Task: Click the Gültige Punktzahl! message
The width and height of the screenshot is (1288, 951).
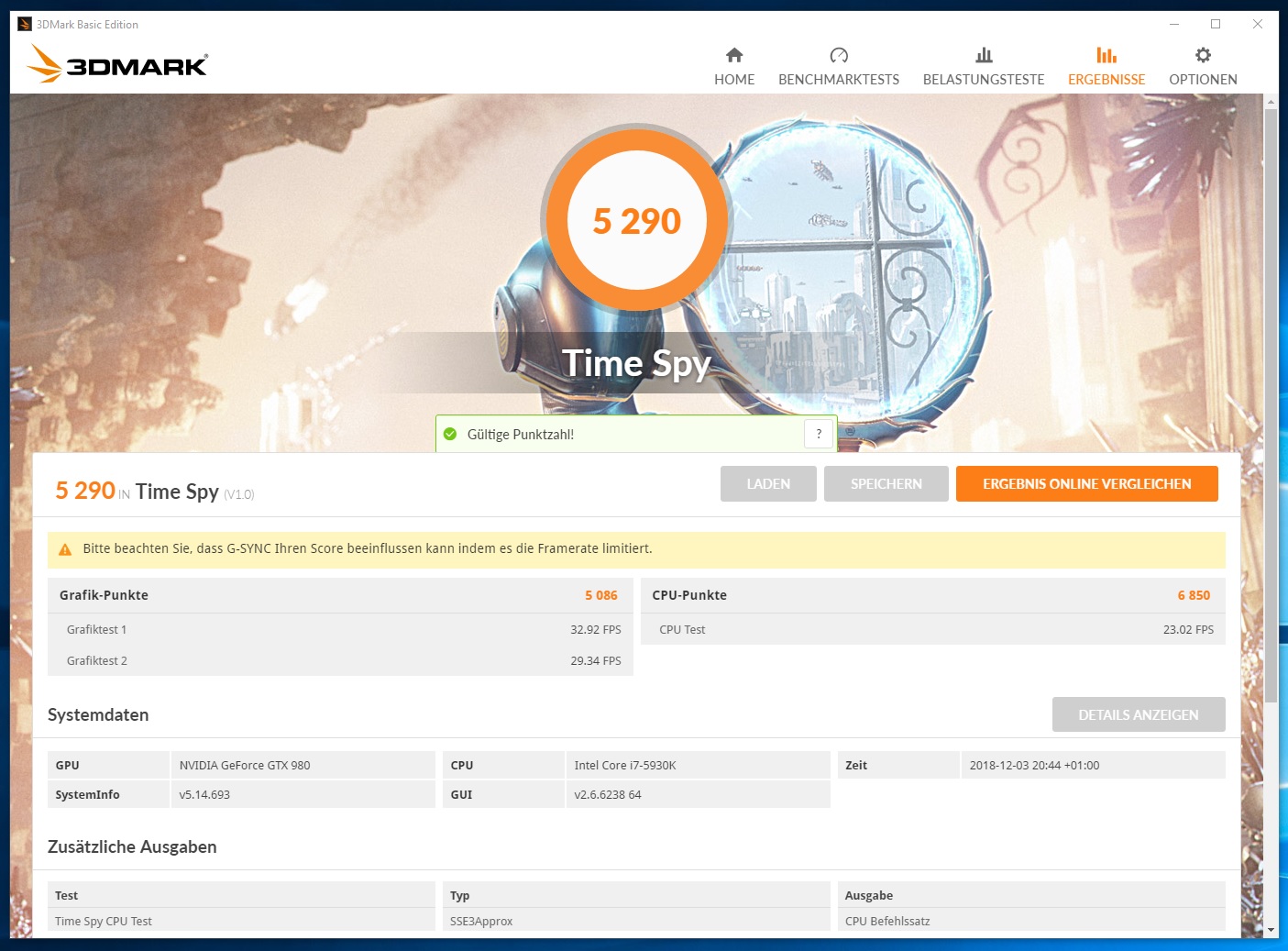Action: (521, 434)
